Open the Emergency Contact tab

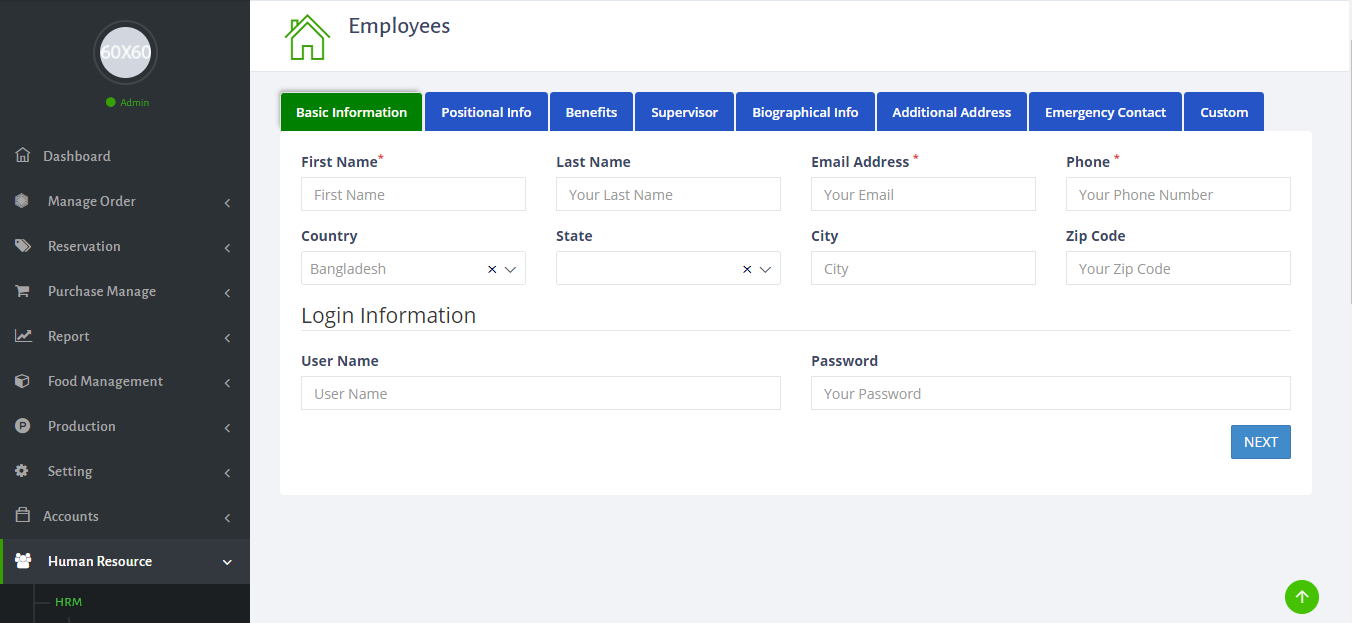point(1105,112)
